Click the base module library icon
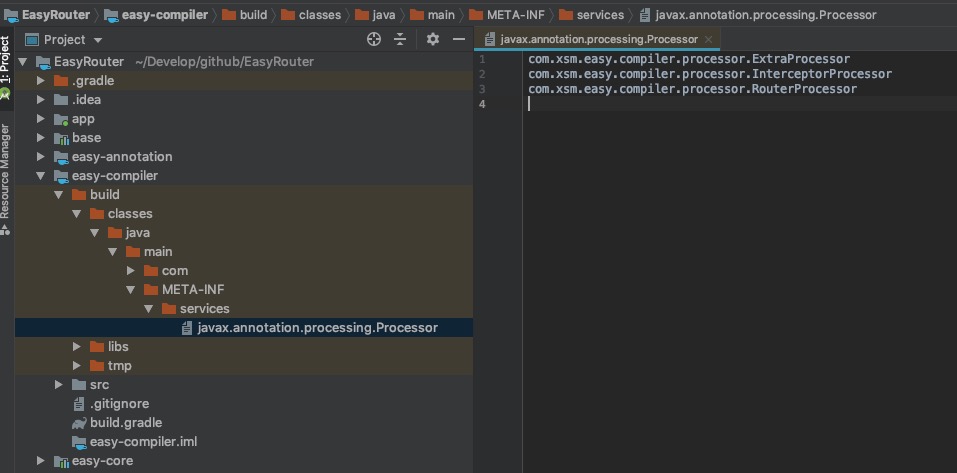The image size is (957, 473). pyautogui.click(x=61, y=139)
